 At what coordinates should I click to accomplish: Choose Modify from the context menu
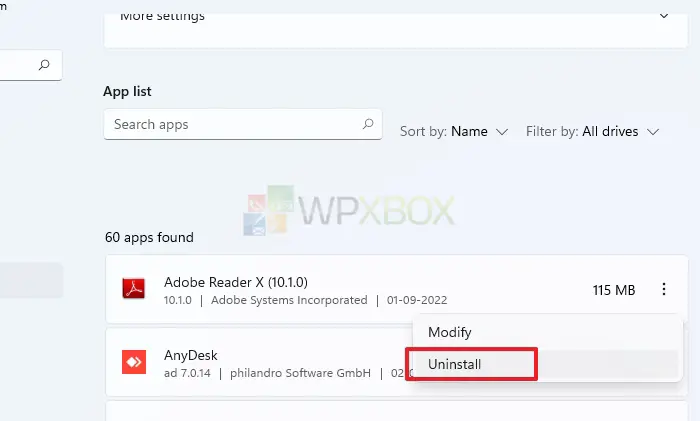click(x=450, y=333)
